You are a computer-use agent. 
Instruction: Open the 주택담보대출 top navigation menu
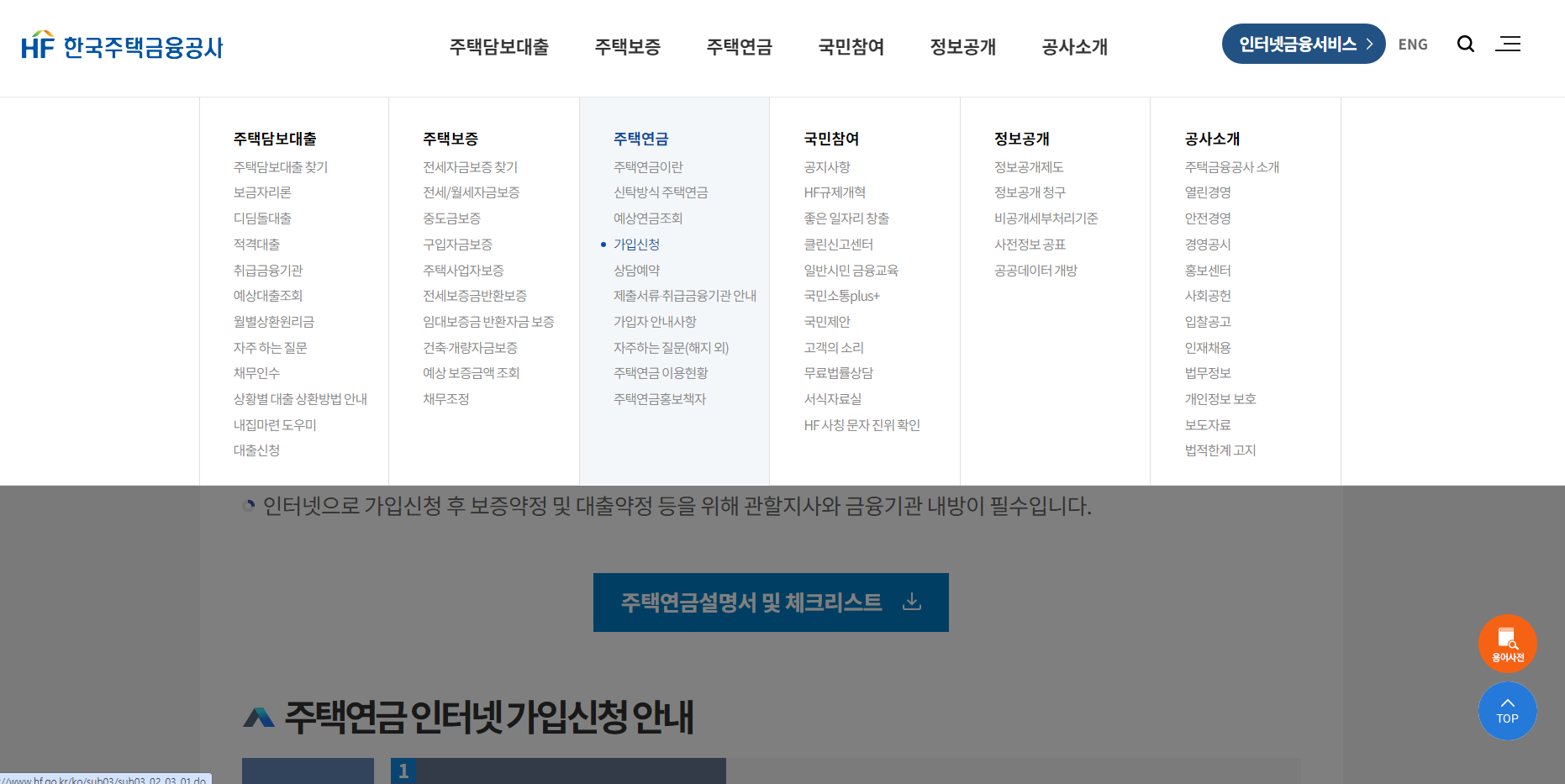click(498, 48)
